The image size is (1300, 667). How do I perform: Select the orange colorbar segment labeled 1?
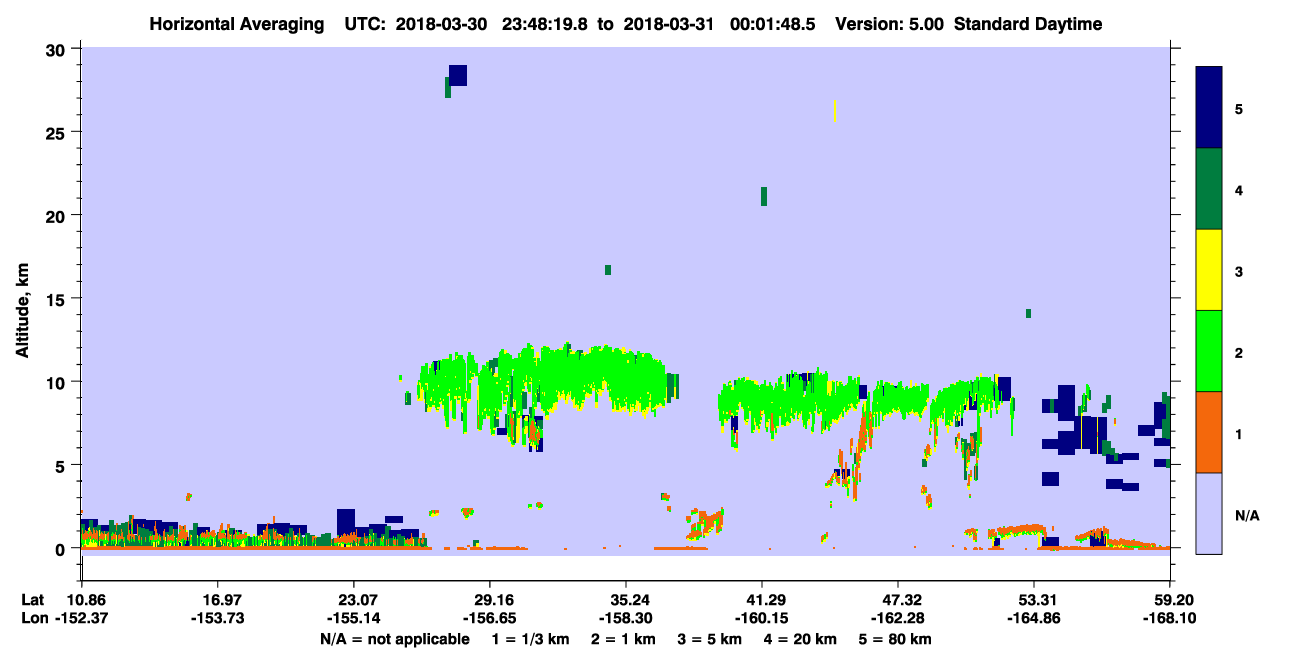pos(1209,432)
